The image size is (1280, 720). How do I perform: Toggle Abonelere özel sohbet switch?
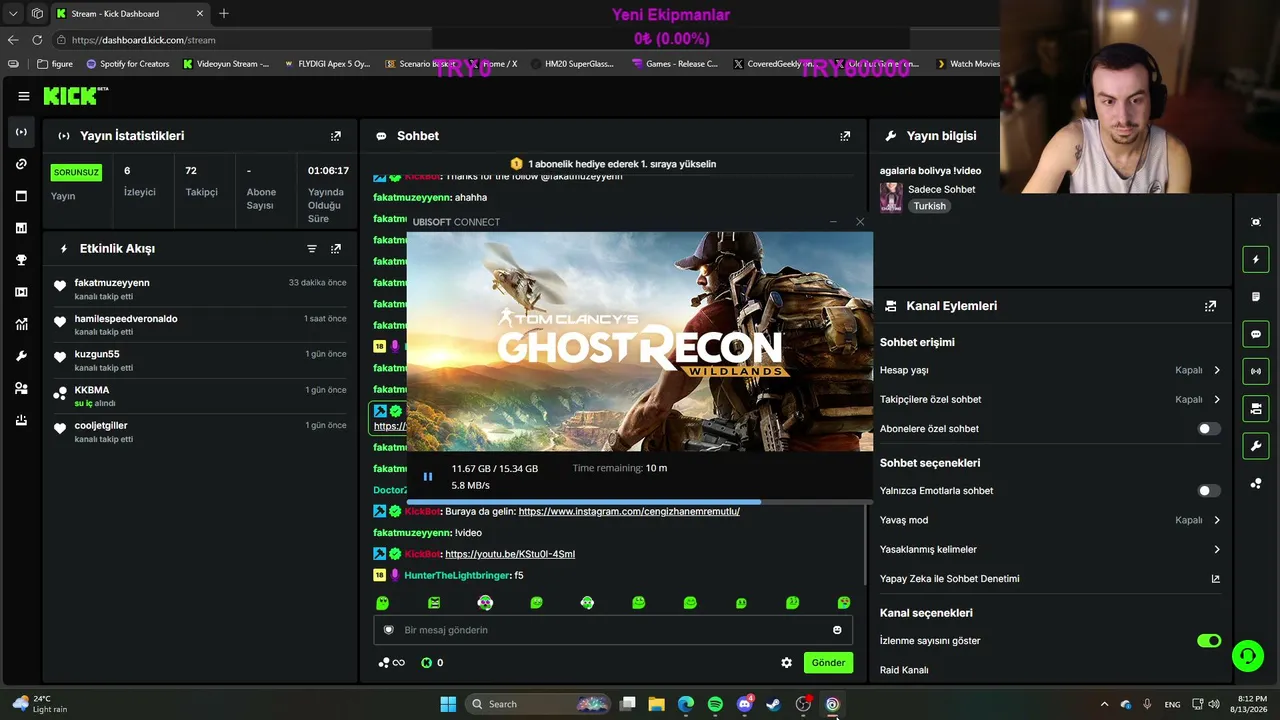1209,429
